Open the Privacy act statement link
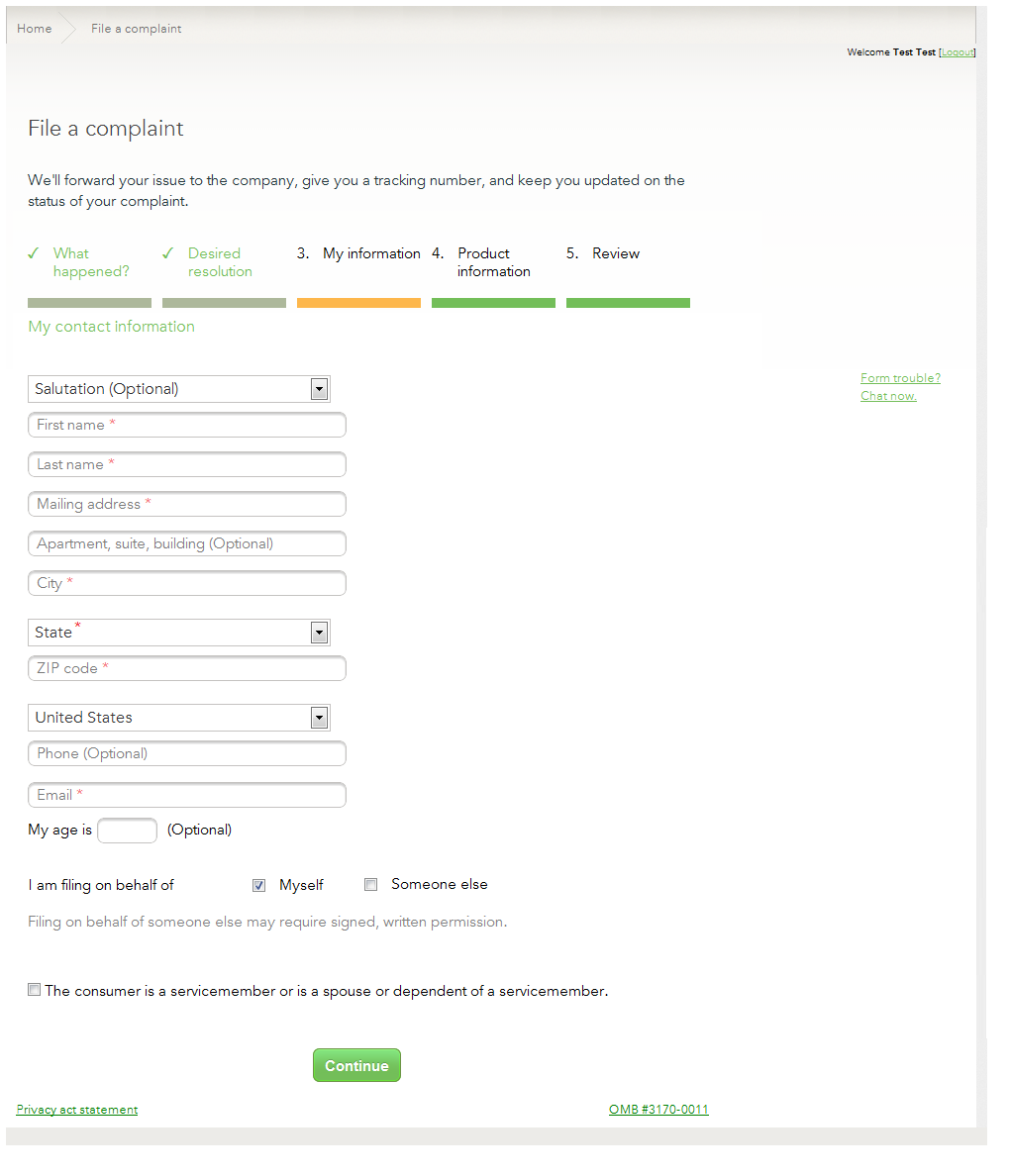This screenshot has width=1010, height=1176. pos(77,1110)
